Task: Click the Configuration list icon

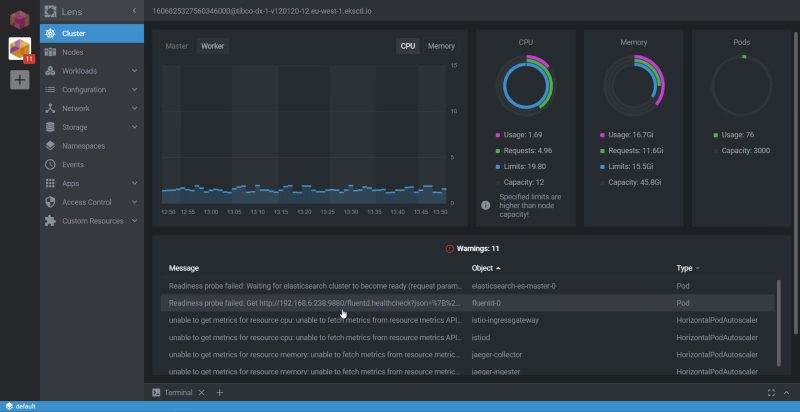Action: tap(50, 90)
